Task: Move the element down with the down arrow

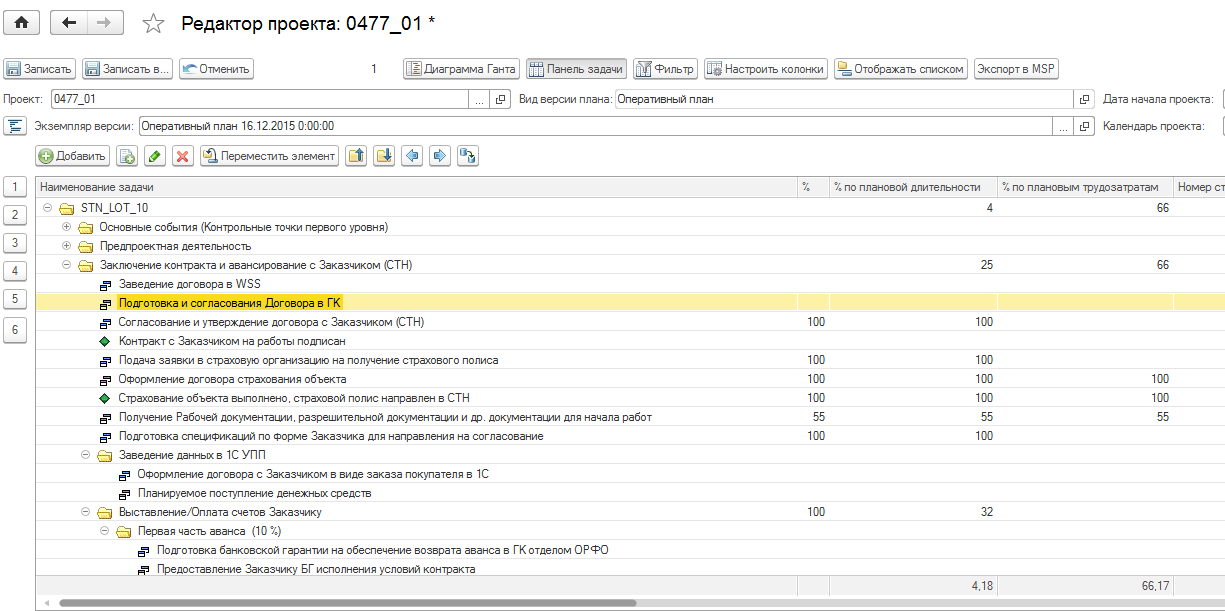Action: [x=384, y=156]
